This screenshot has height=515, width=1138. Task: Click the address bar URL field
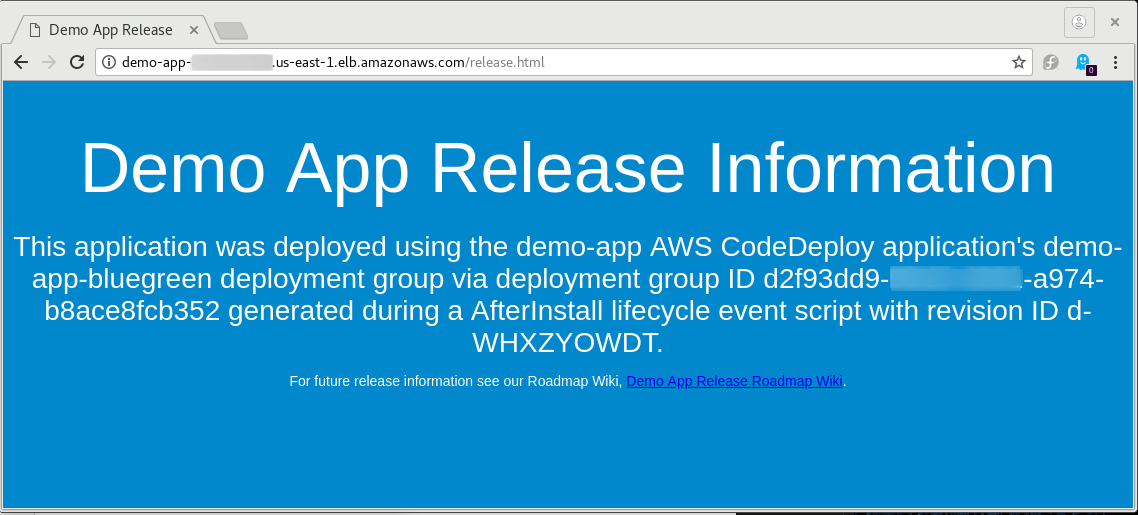coord(564,62)
